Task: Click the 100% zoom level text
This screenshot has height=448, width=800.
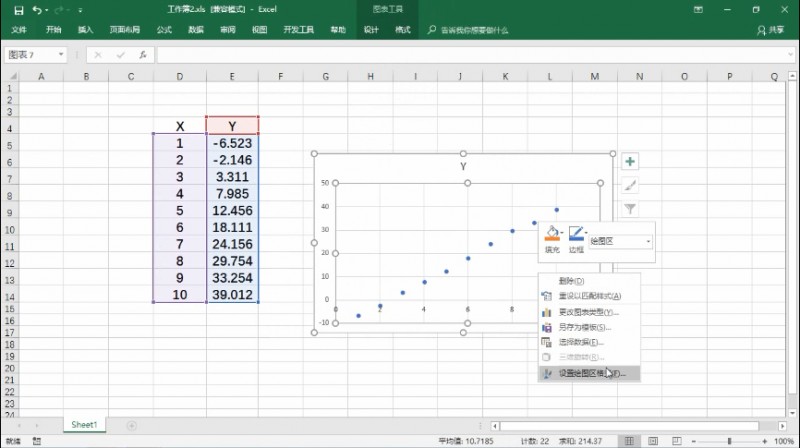Action: (x=784, y=441)
